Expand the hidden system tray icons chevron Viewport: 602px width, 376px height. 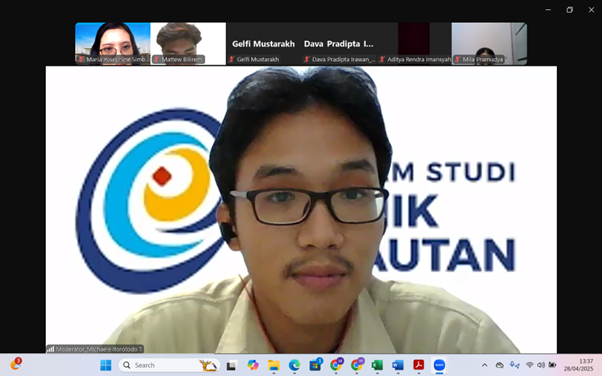pos(485,365)
